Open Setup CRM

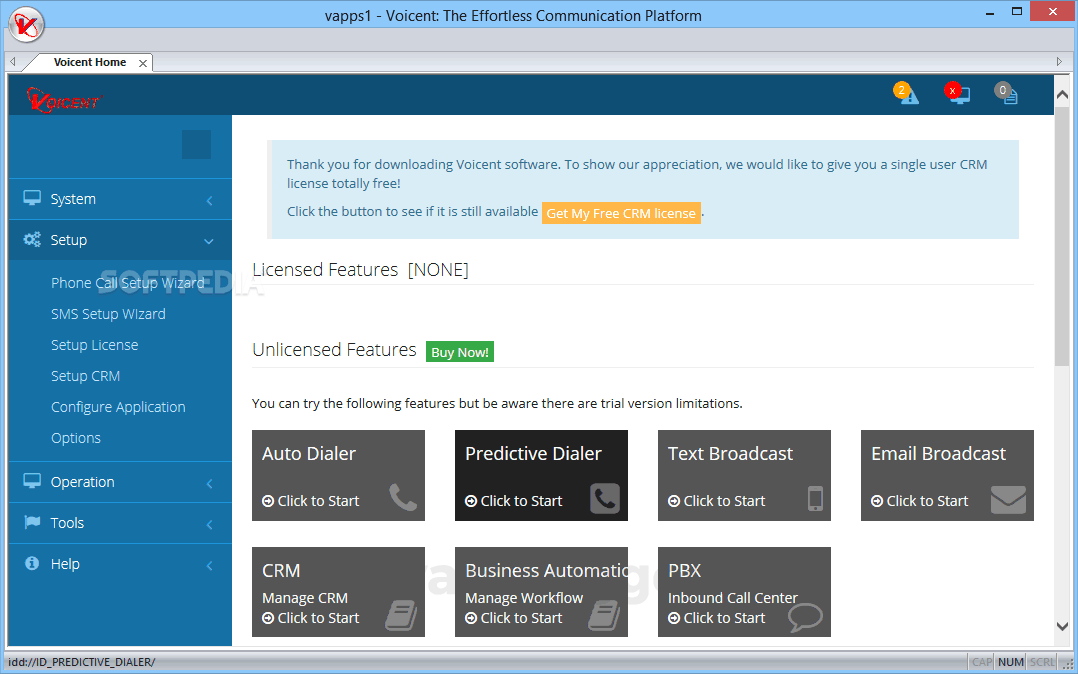[x=85, y=376]
